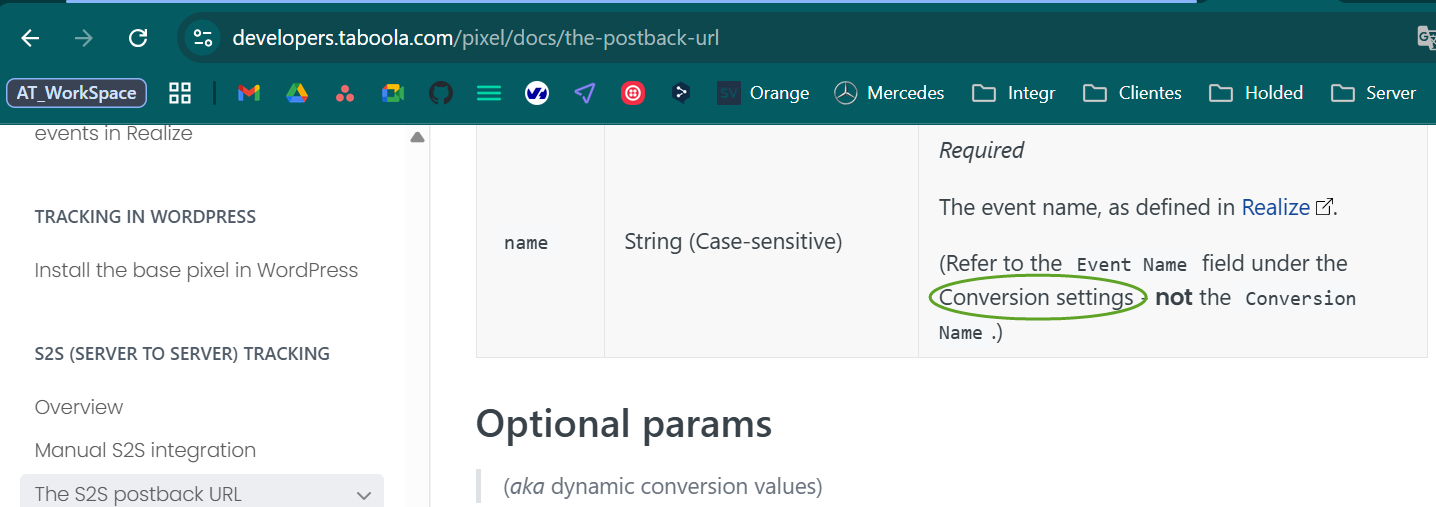Click the tab groups grid icon

[x=180, y=93]
